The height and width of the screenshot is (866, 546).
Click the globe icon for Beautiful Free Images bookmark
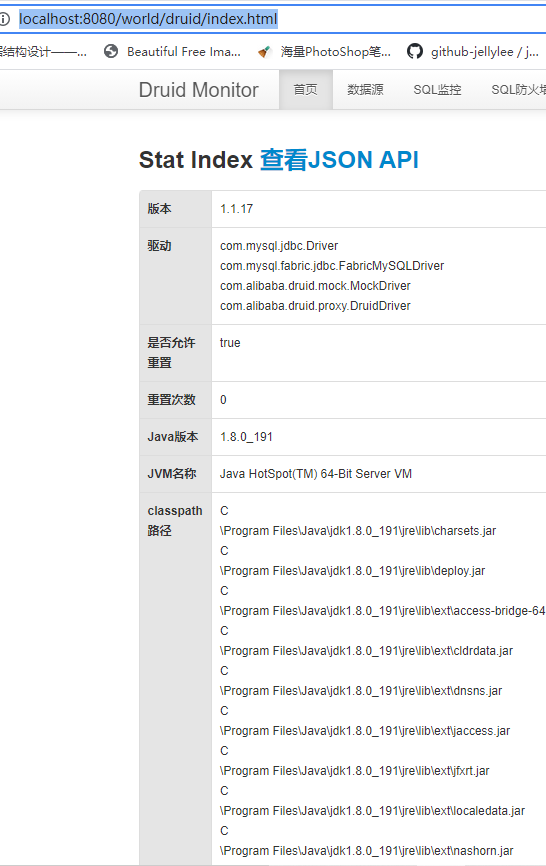[111, 51]
